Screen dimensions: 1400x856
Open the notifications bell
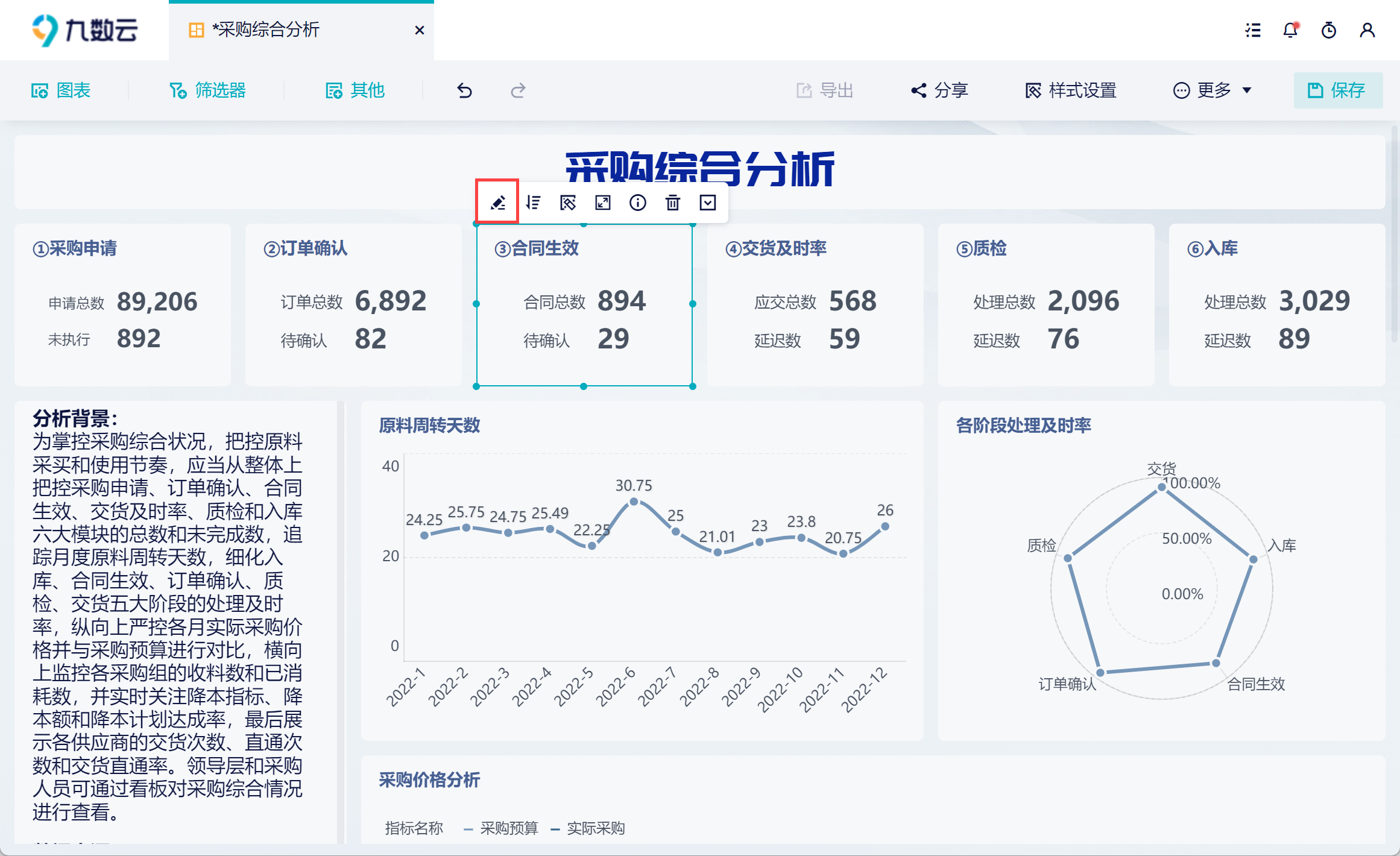[x=1290, y=30]
